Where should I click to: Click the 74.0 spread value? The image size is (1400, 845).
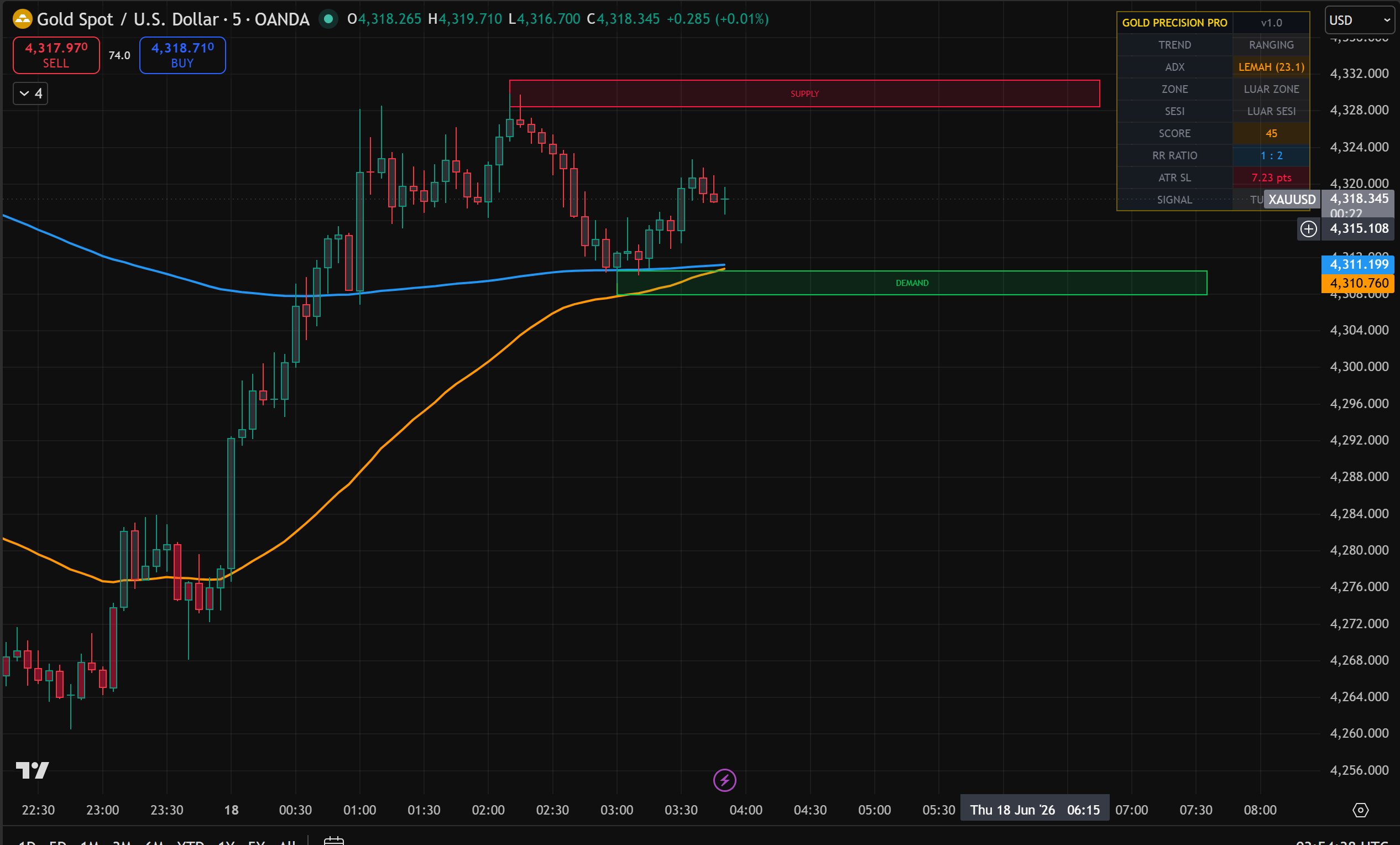(x=119, y=55)
